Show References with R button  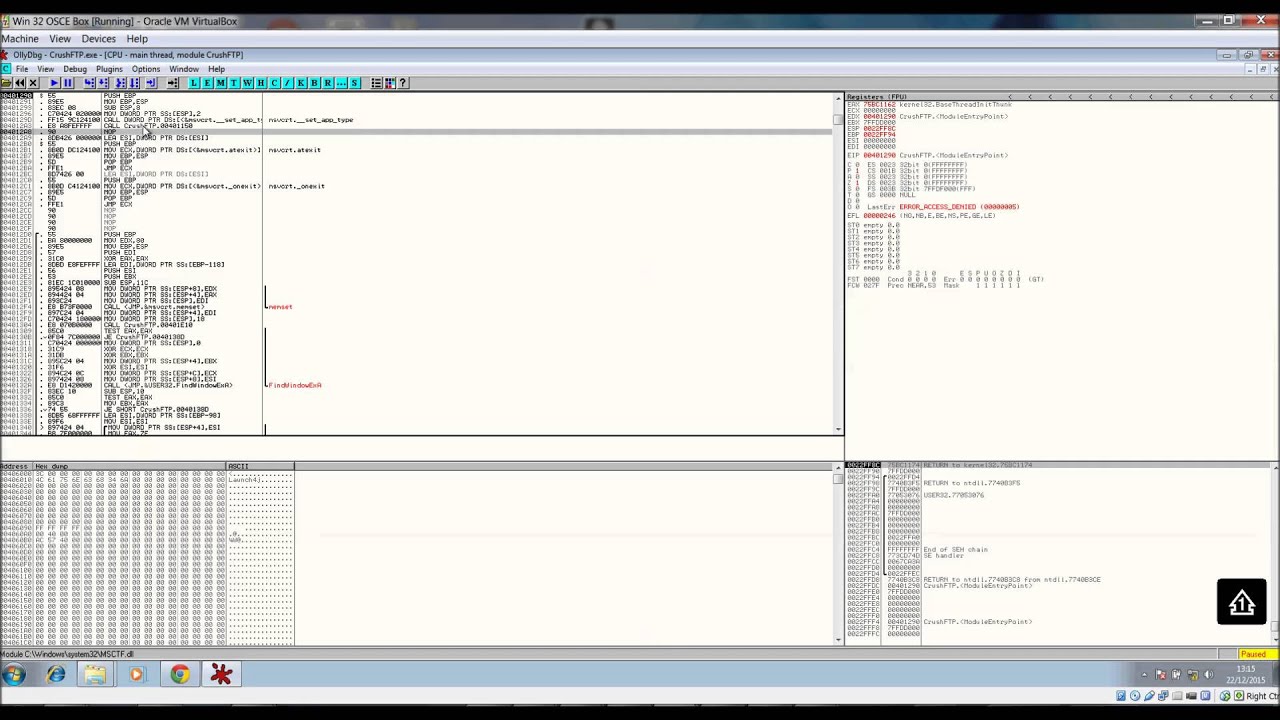(x=327, y=83)
